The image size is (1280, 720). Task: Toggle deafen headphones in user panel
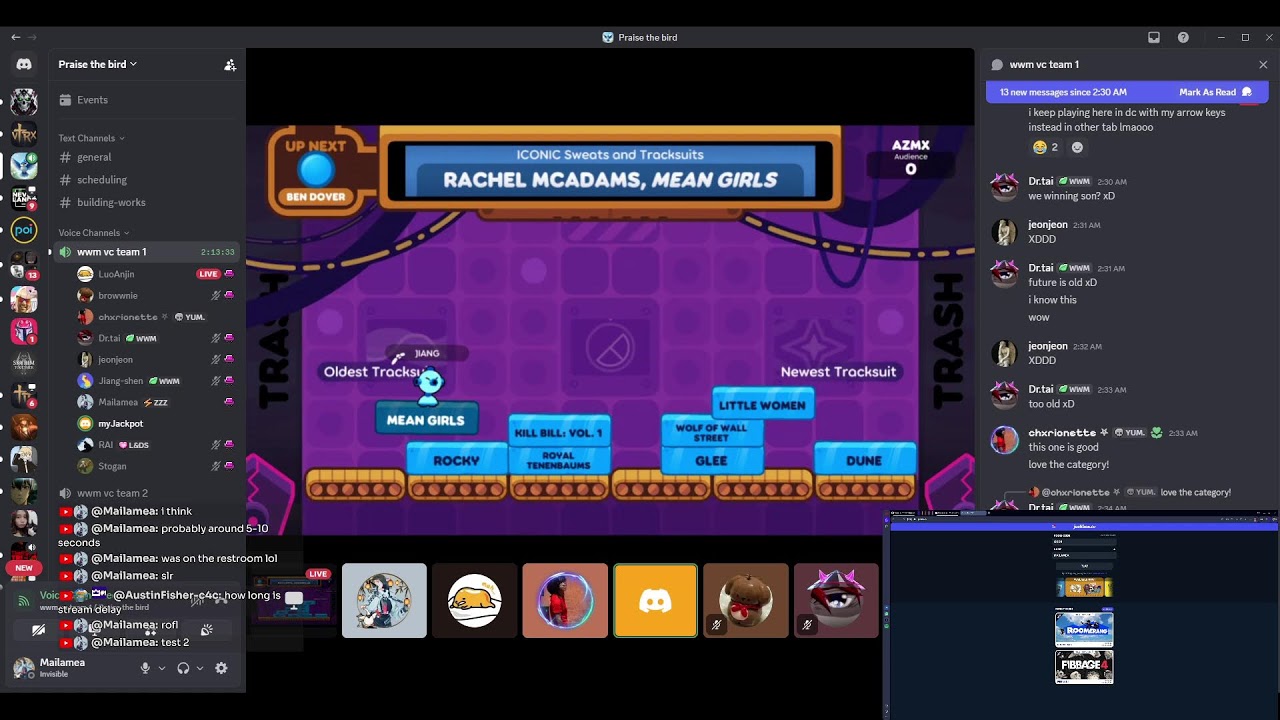[183, 668]
